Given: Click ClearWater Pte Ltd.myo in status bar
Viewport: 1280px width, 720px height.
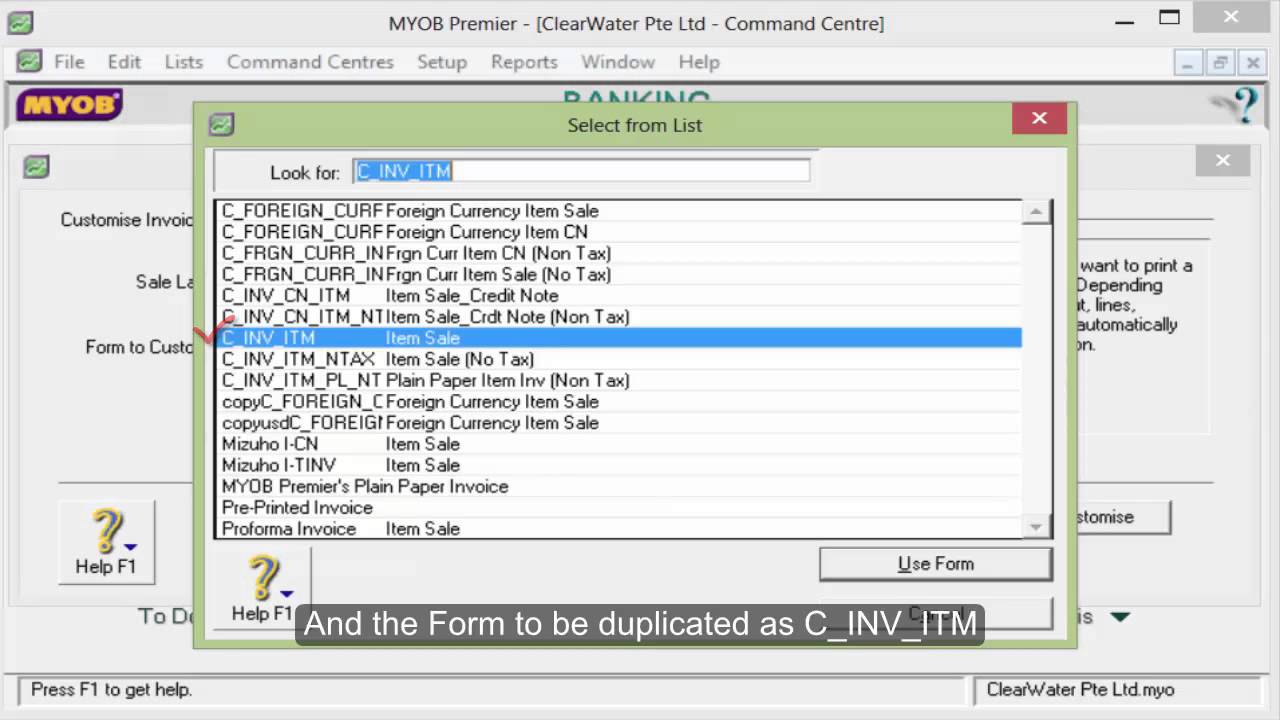Looking at the screenshot, I should [x=1081, y=690].
